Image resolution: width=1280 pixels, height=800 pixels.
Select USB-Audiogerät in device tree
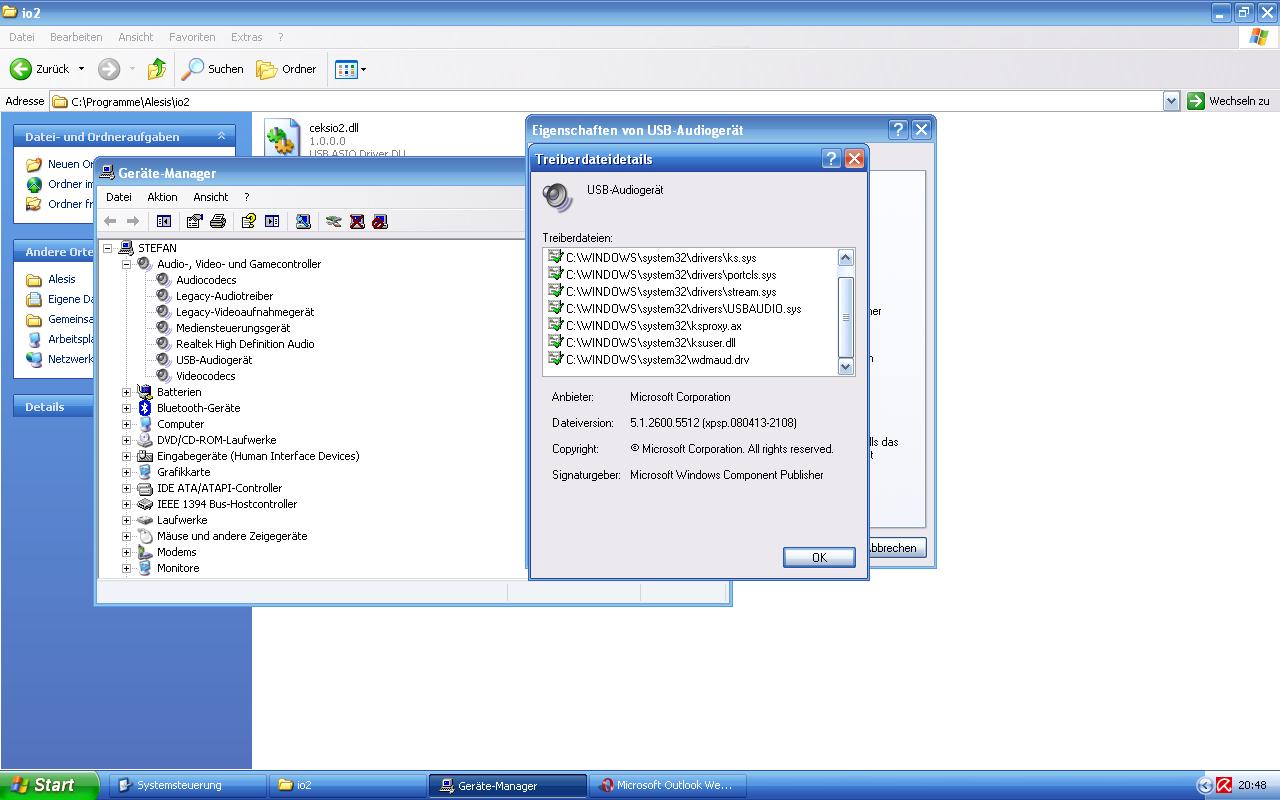(214, 360)
